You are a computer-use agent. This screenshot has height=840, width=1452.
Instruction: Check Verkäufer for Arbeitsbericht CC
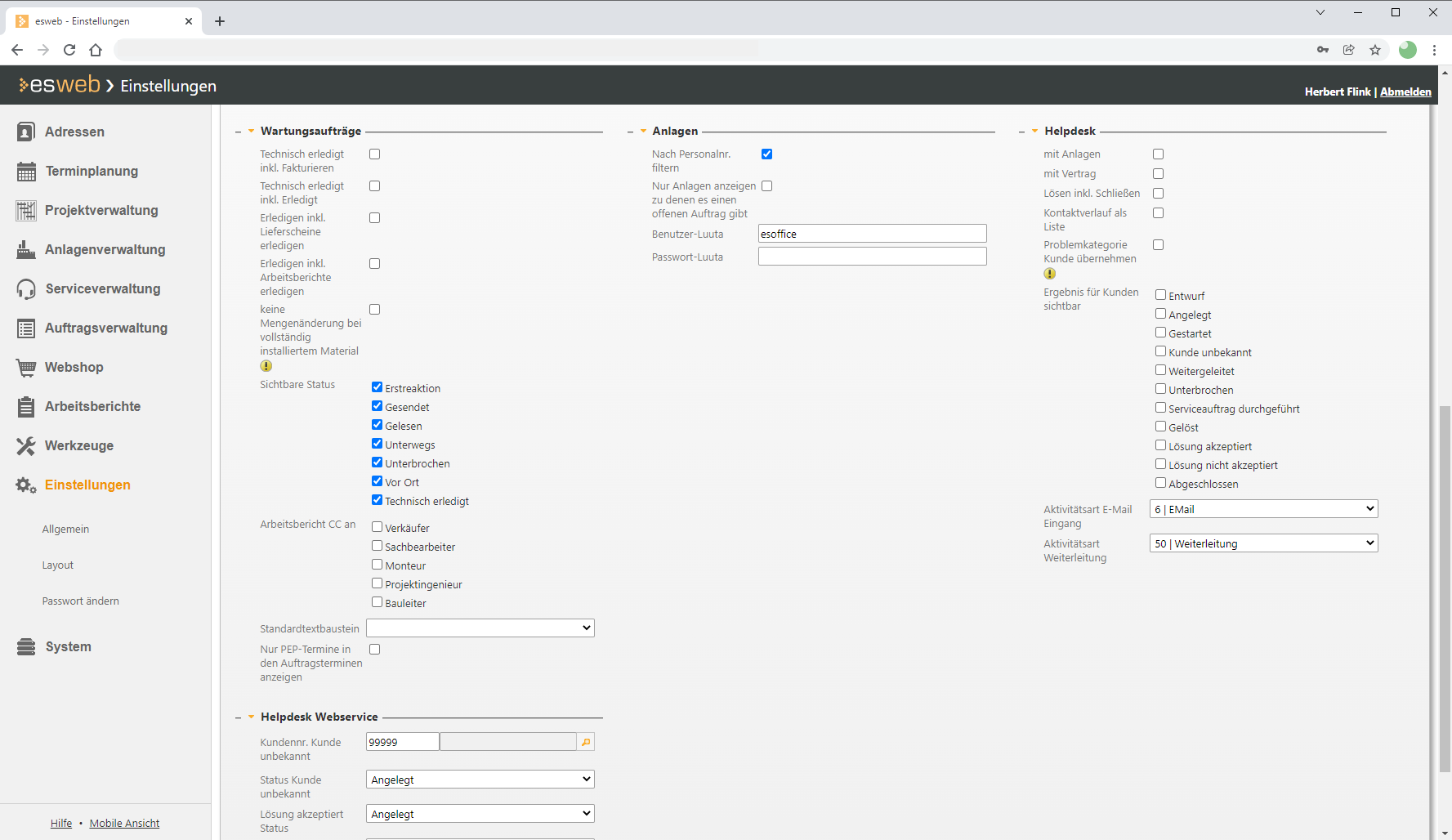[377, 527]
